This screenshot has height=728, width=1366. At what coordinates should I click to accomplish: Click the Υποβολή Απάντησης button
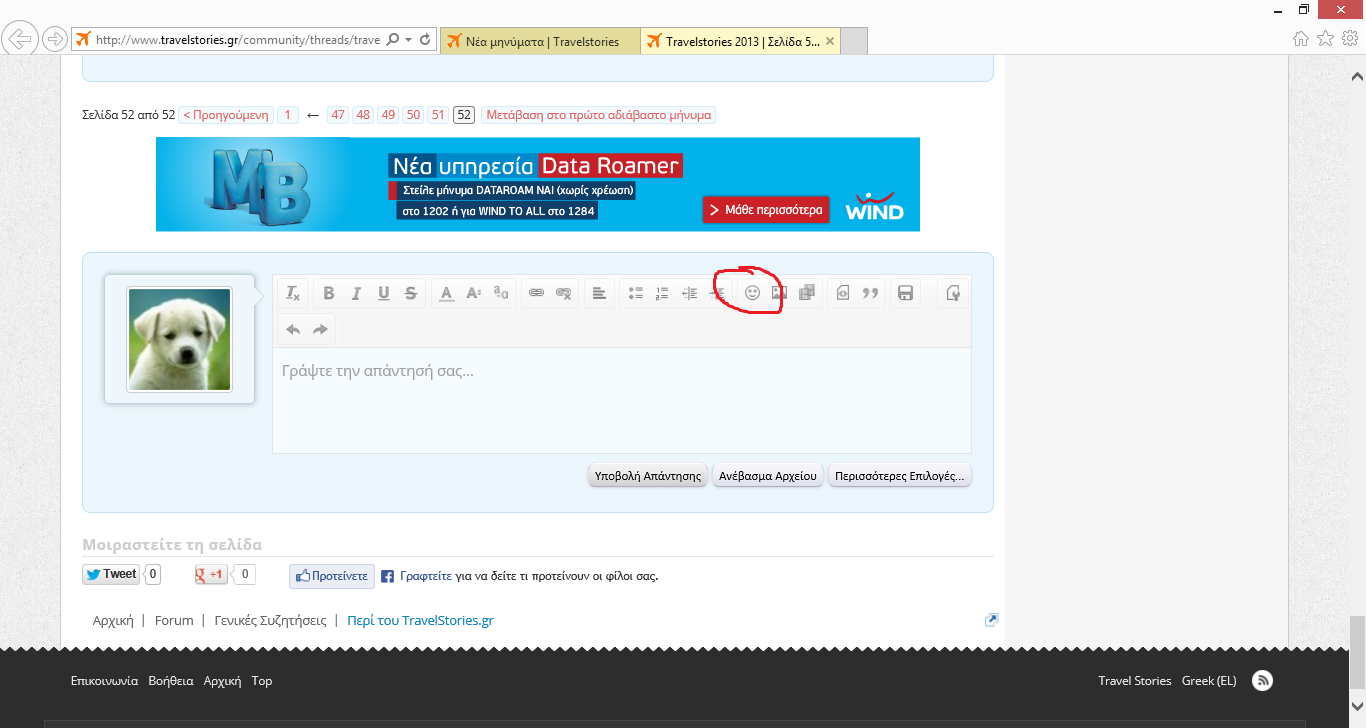648,476
